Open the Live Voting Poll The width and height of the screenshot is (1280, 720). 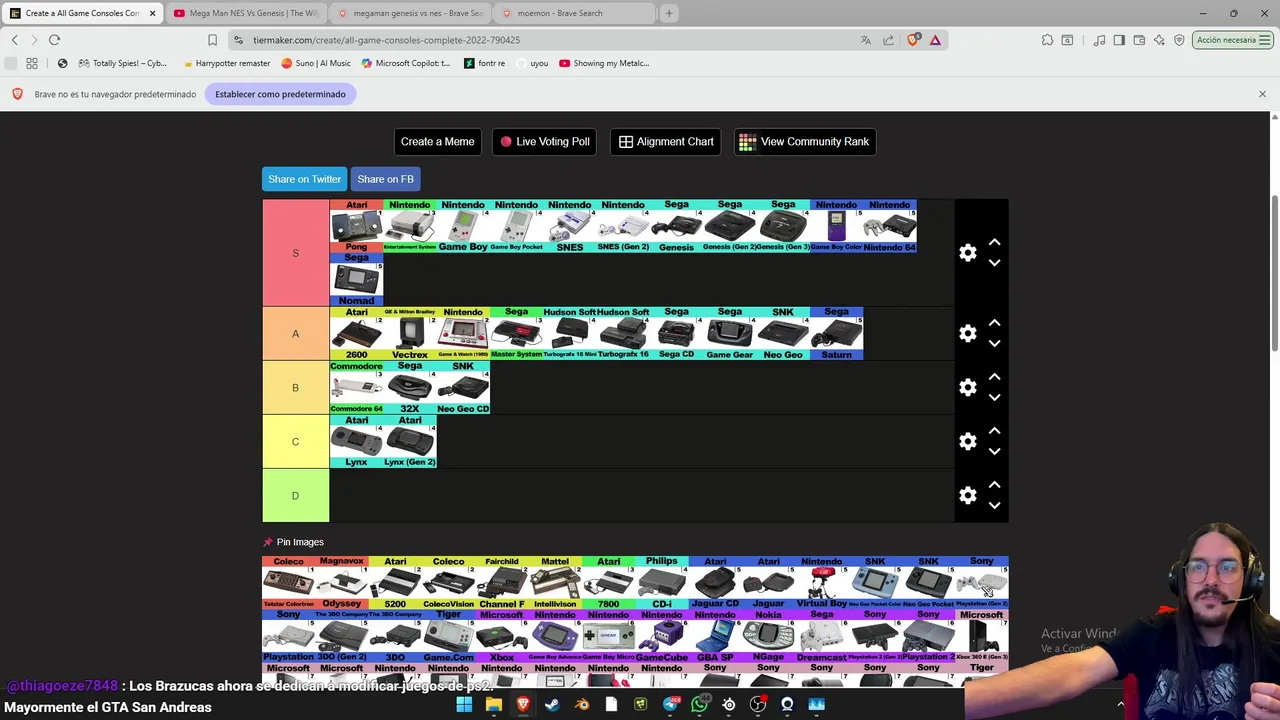point(545,142)
